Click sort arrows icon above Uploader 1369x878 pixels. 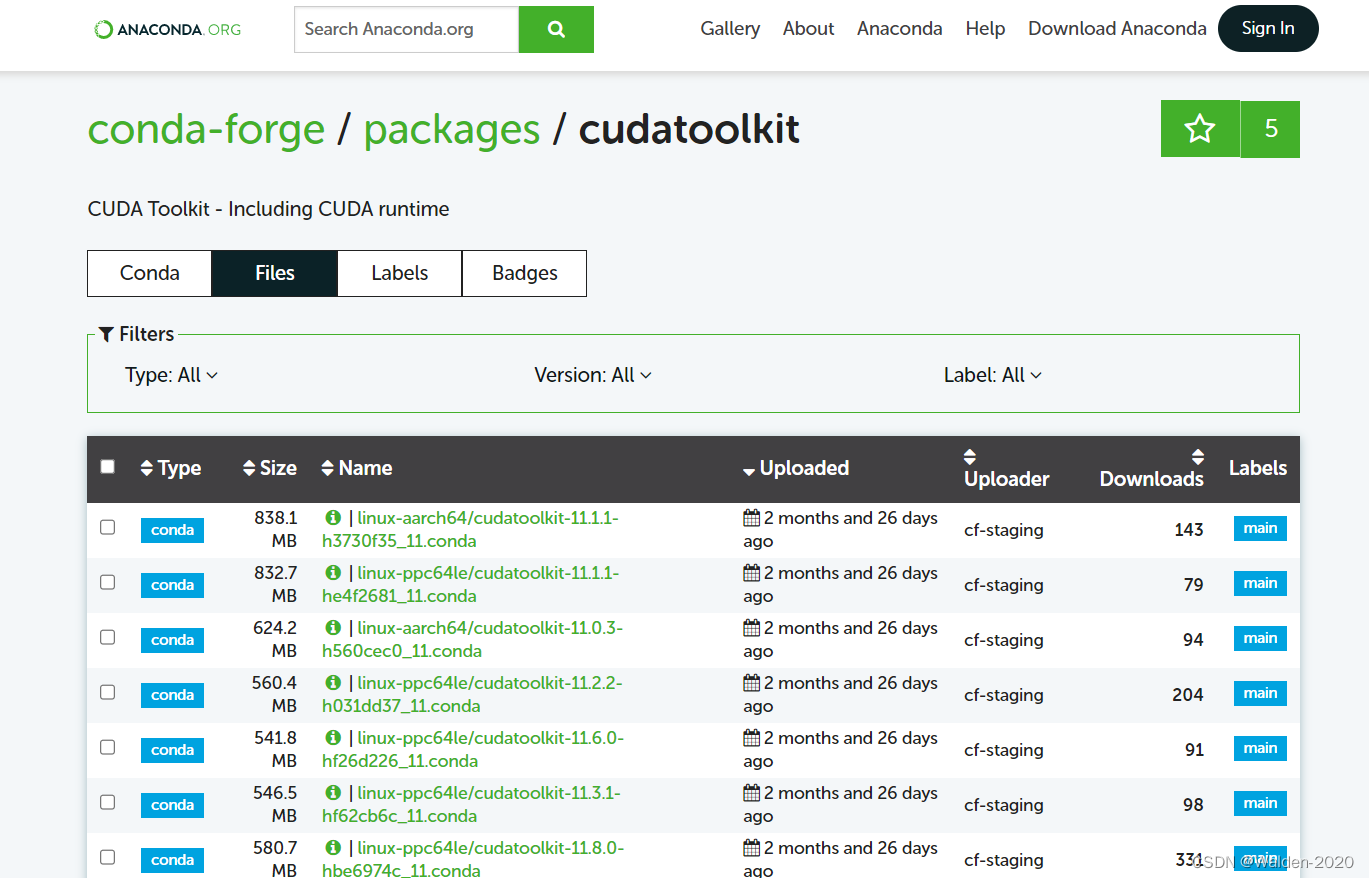tap(970, 456)
